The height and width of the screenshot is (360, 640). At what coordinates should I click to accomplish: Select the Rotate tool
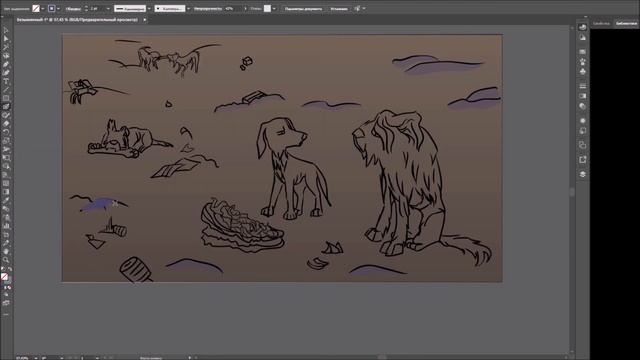tap(6, 132)
